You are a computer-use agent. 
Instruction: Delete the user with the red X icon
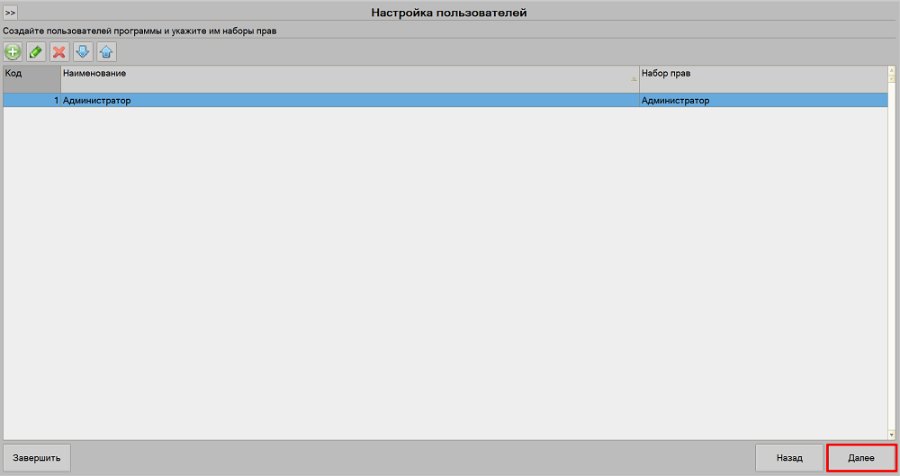click(x=59, y=52)
